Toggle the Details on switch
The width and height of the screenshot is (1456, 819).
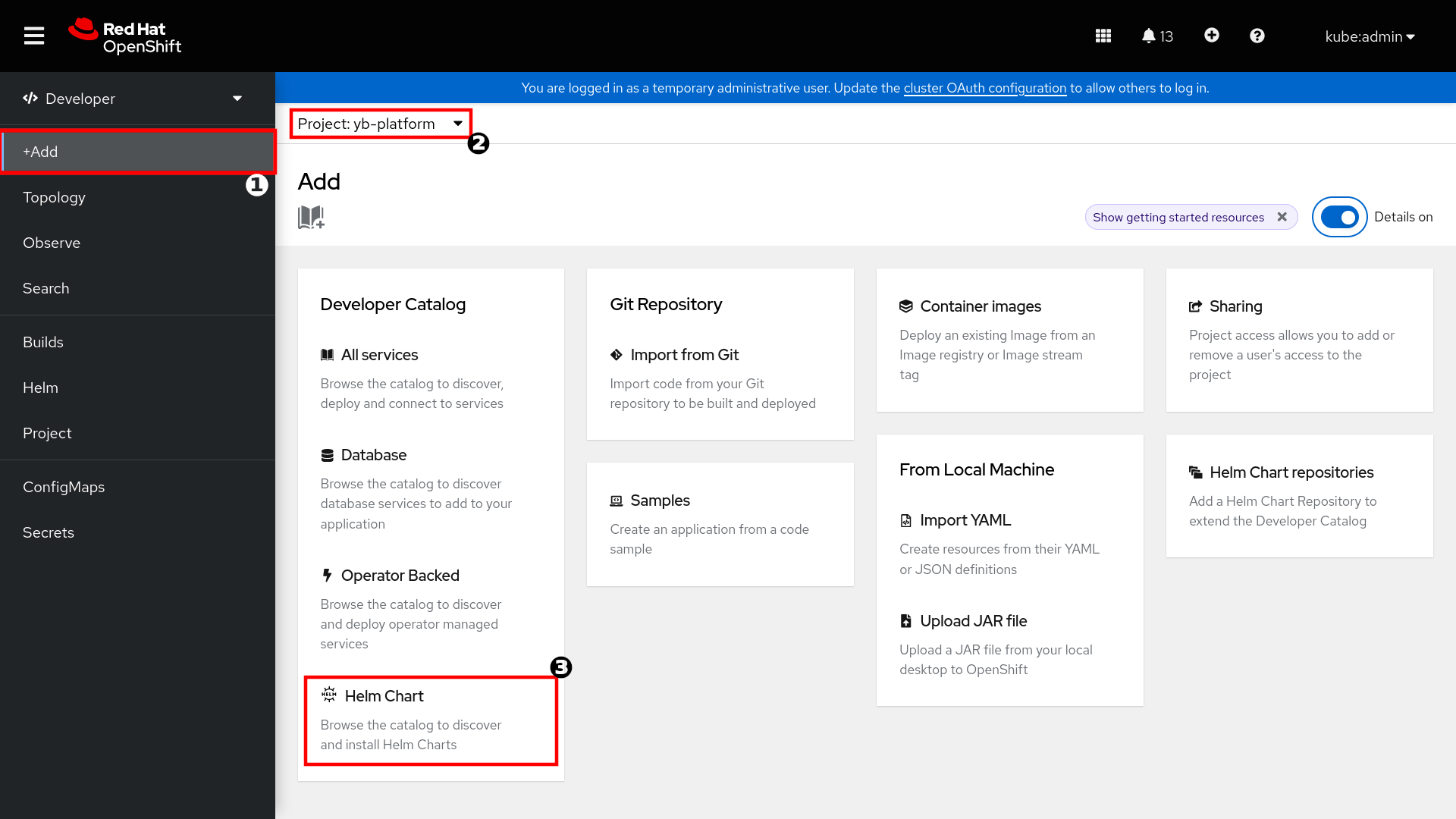tap(1339, 217)
